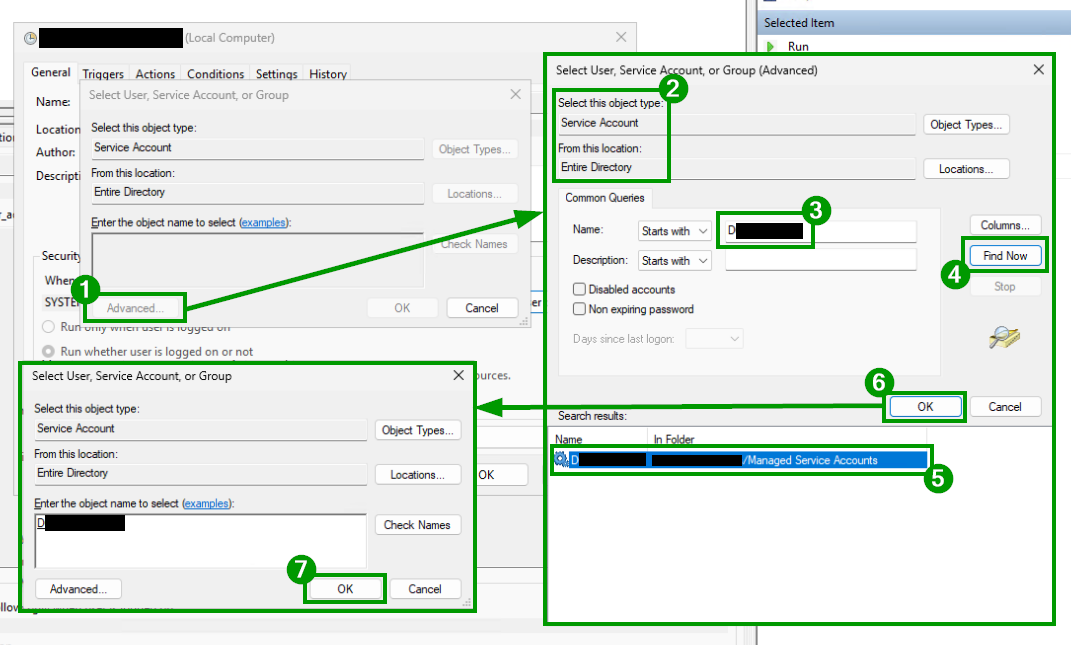Open the Starts with dropdown next to Name

(674, 230)
